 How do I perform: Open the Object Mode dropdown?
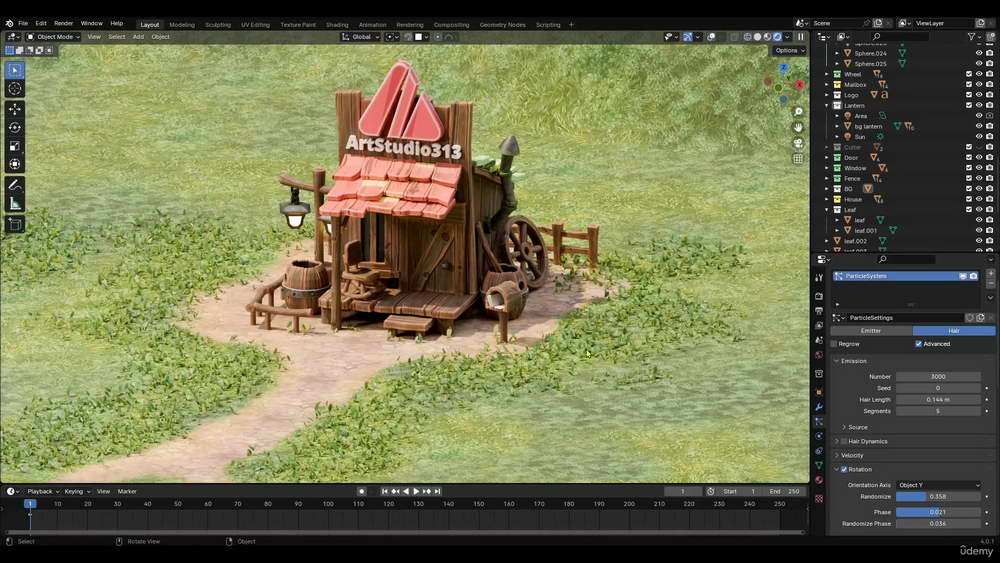pyautogui.click(x=53, y=37)
